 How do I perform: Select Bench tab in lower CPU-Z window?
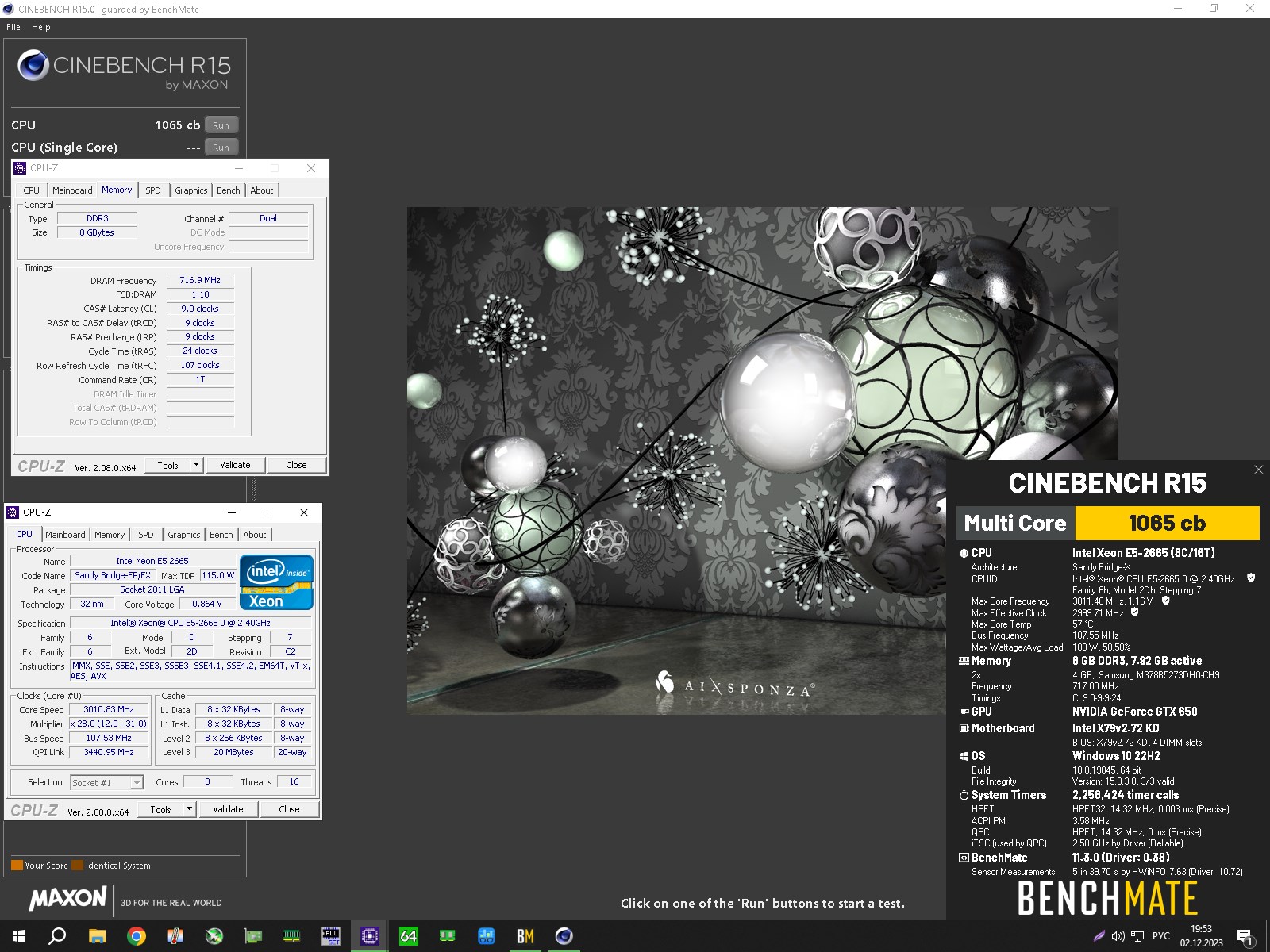tap(221, 535)
